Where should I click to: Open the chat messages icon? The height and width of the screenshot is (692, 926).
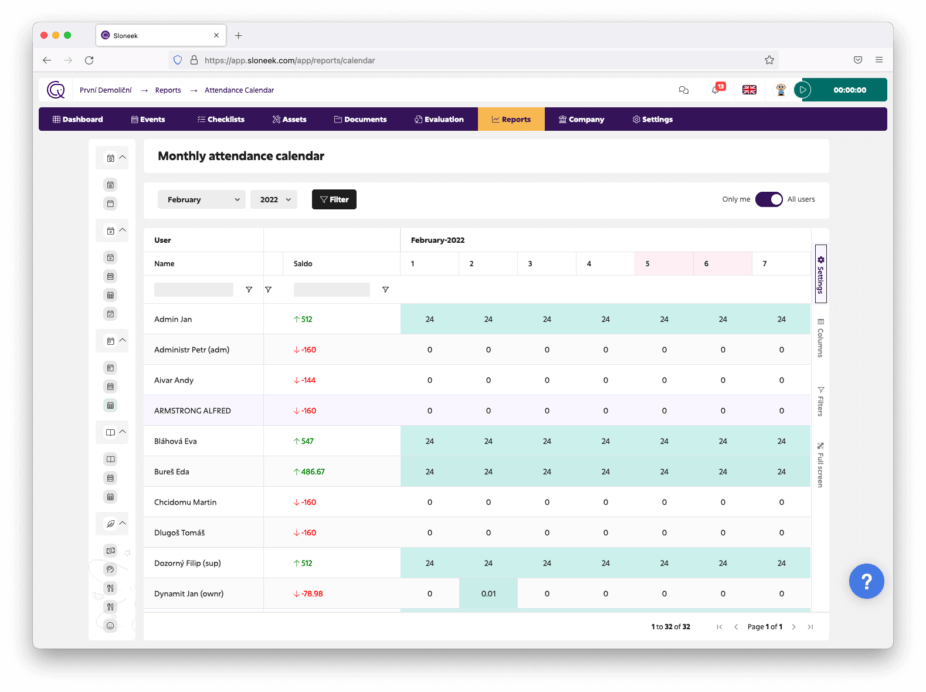tap(683, 90)
